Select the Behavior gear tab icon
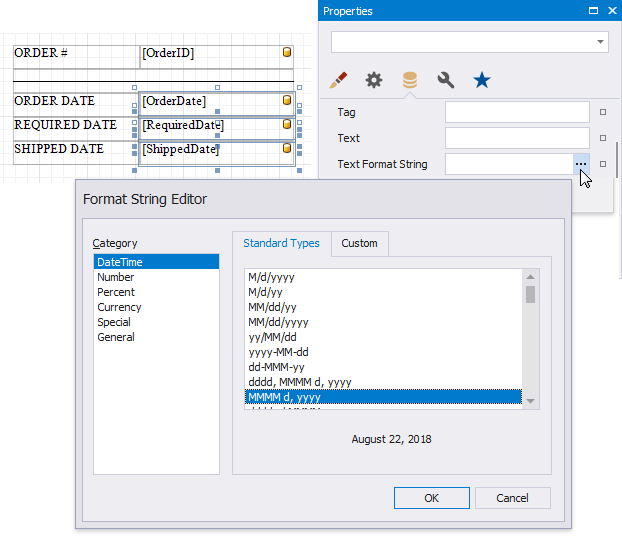The image size is (622, 536). point(374,80)
